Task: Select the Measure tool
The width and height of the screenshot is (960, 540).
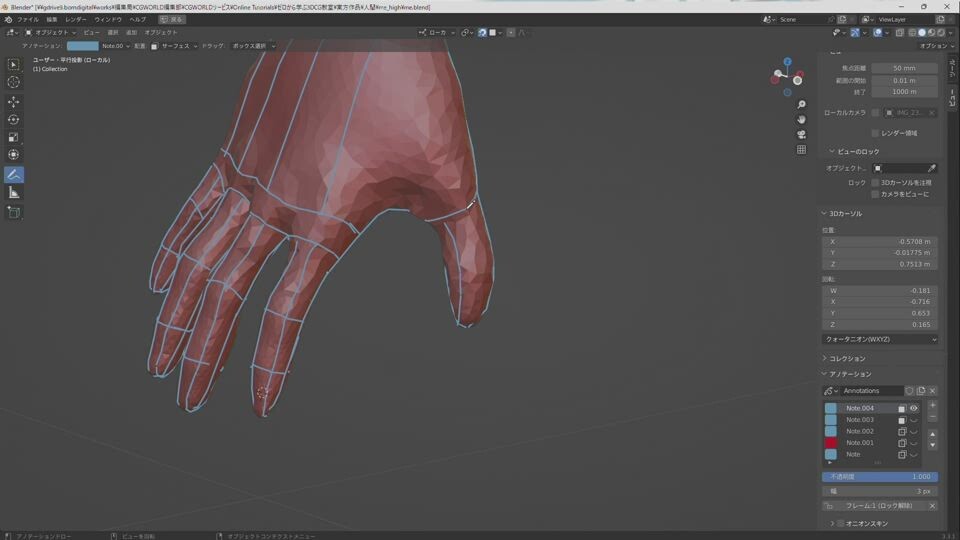Action: [14, 193]
